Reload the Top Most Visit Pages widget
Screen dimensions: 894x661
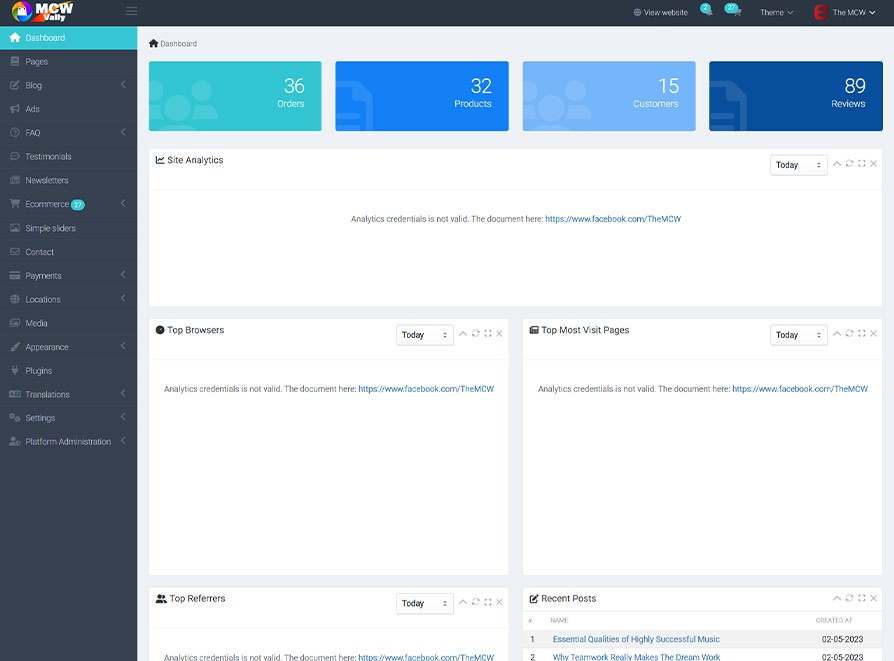849,333
